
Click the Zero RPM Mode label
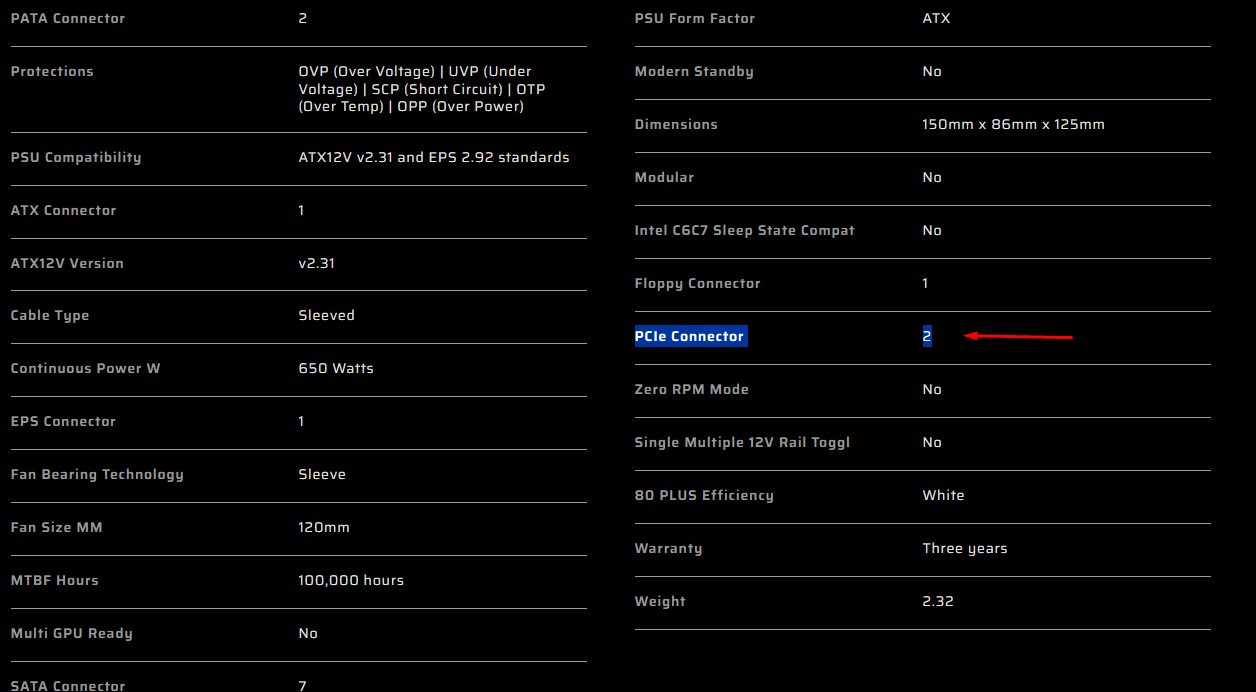[692, 390]
